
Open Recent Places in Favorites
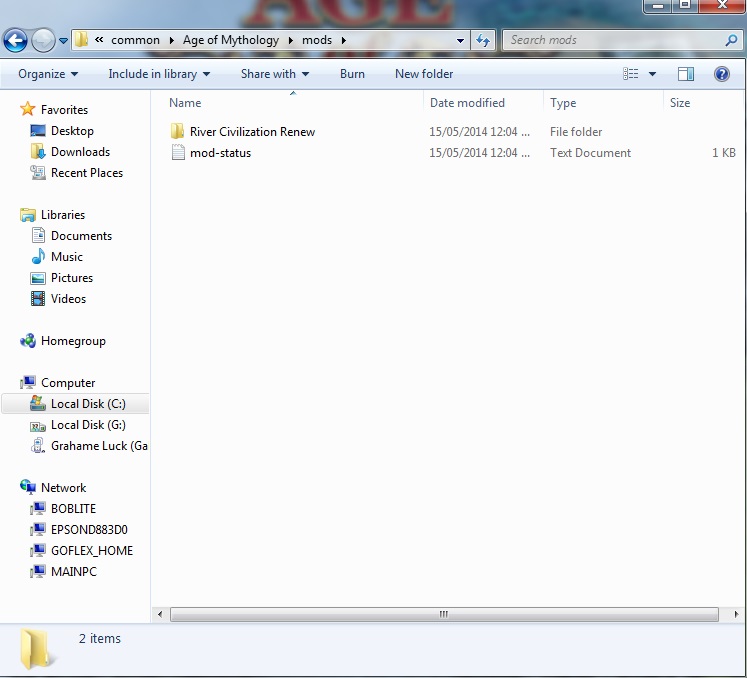(x=87, y=173)
